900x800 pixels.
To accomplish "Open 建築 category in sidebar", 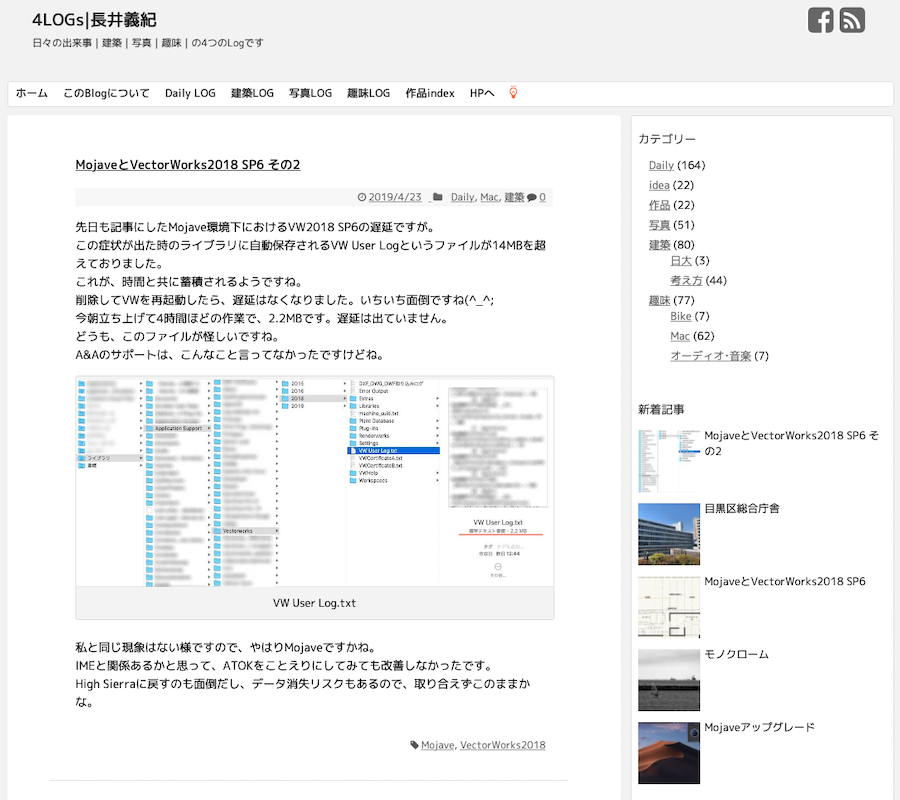I will point(660,245).
